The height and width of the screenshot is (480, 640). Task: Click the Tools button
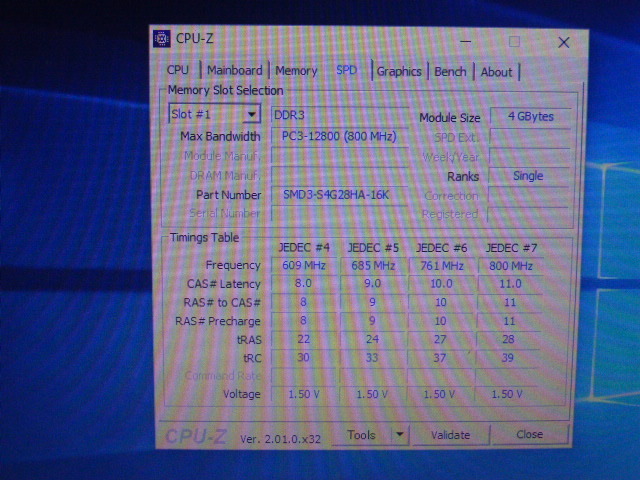361,435
